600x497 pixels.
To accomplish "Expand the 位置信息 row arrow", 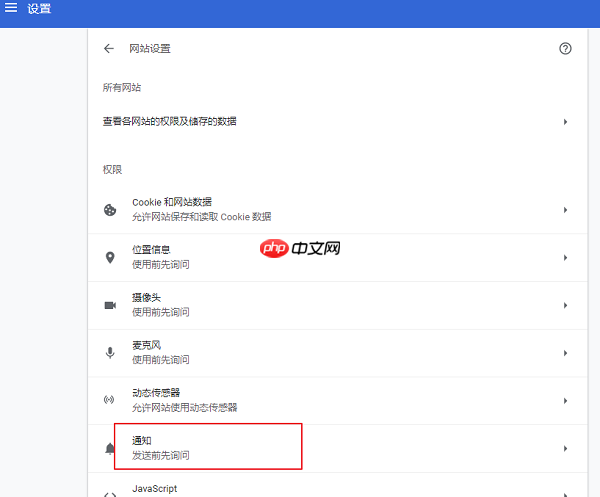I will point(565,257).
